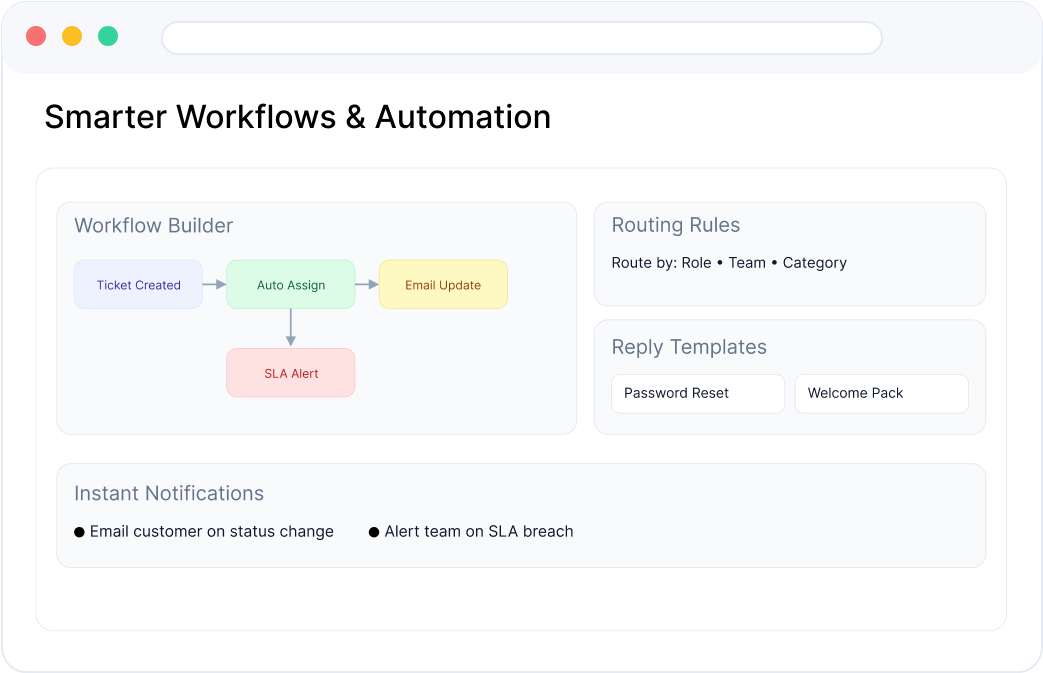Viewport: 1043px width, 673px height.
Task: Click the Reply Templates heading
Action: [x=689, y=347]
